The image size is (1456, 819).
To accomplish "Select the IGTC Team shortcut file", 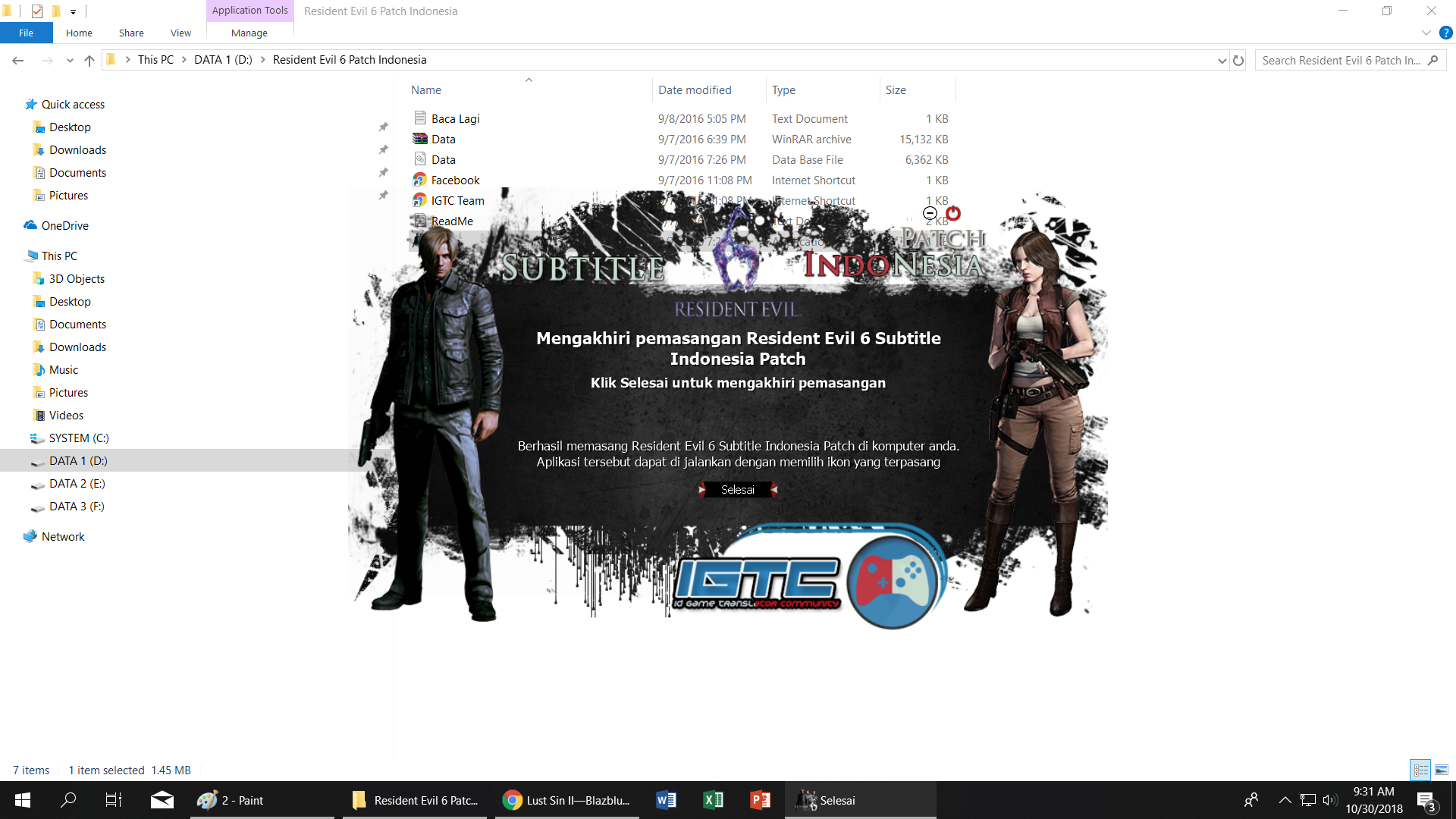I will [457, 201].
